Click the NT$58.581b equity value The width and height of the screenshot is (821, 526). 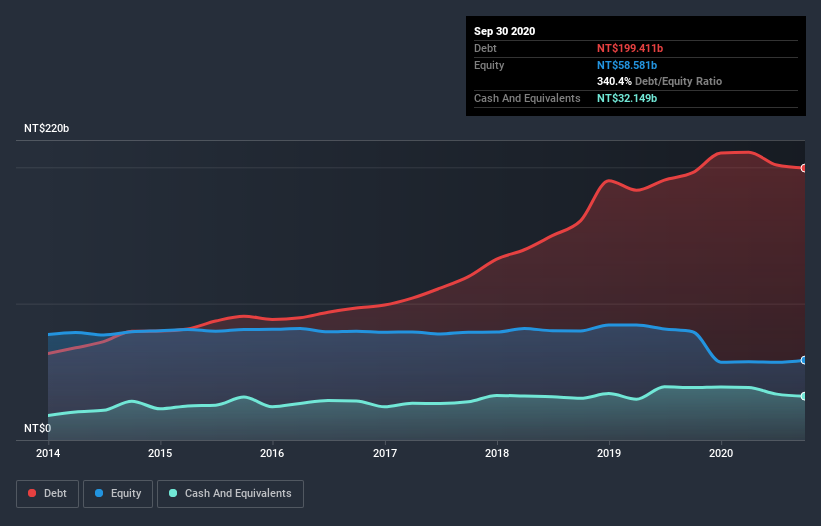[x=627, y=65]
